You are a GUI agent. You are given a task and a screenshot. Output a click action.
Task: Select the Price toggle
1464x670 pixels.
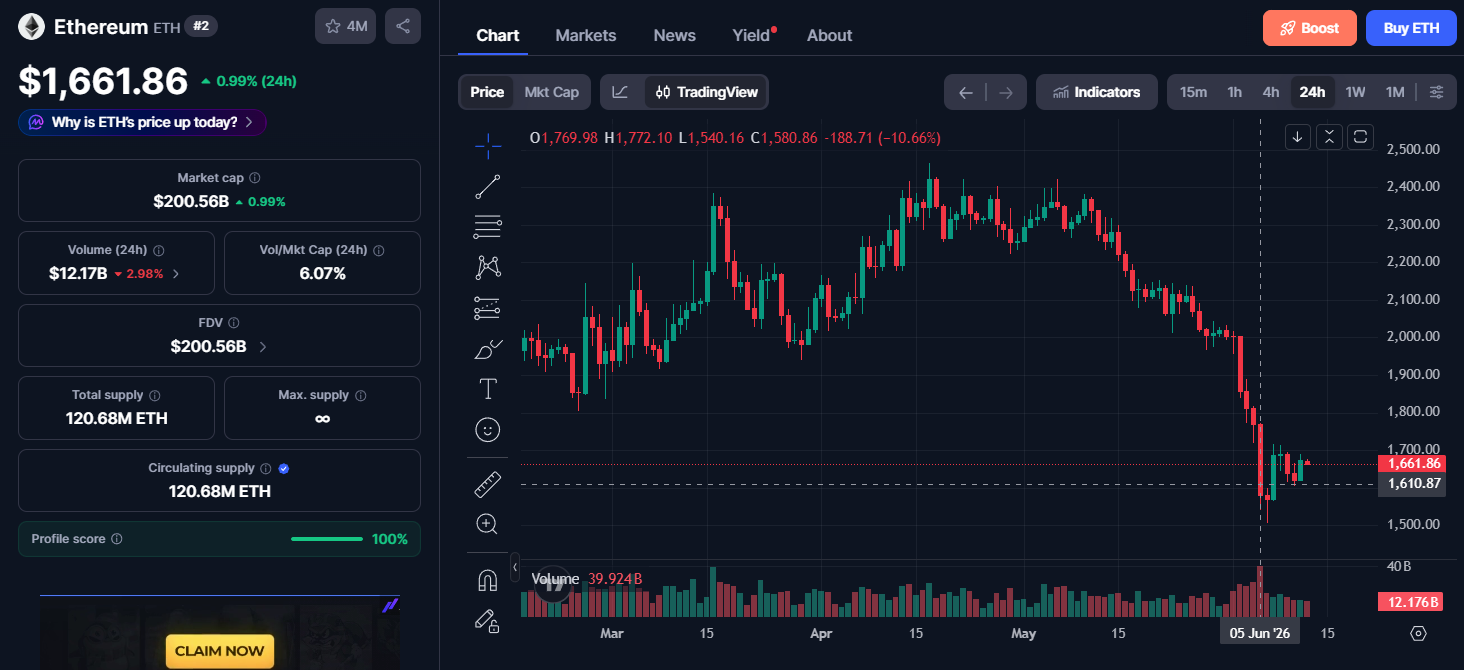click(487, 92)
